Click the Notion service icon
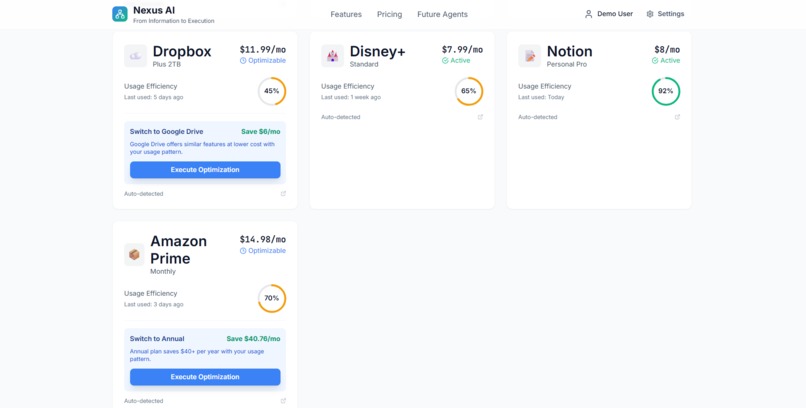 [529, 56]
